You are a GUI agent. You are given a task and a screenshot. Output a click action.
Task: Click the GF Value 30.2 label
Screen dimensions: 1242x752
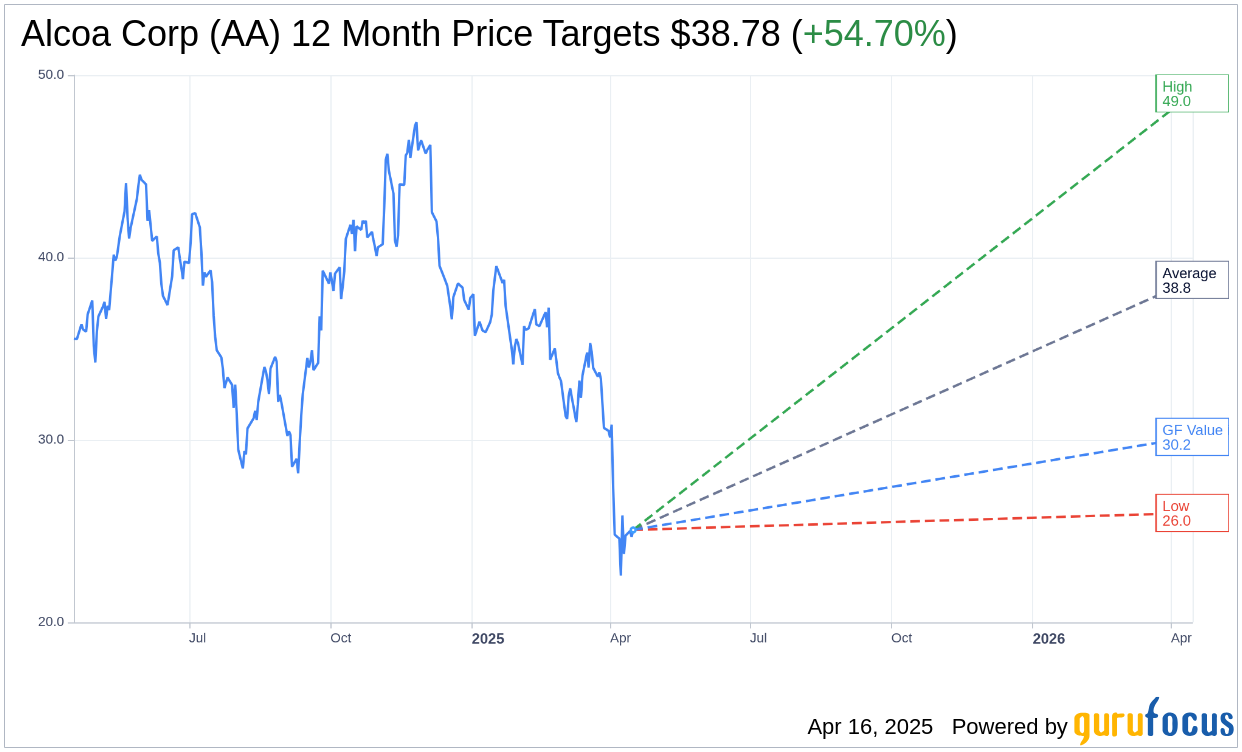(1191, 437)
